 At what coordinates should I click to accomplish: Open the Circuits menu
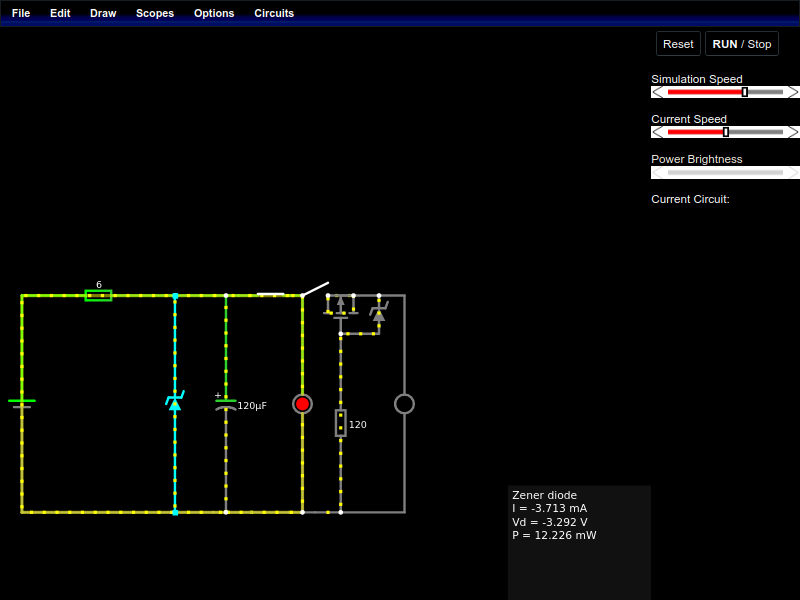pyautogui.click(x=274, y=13)
